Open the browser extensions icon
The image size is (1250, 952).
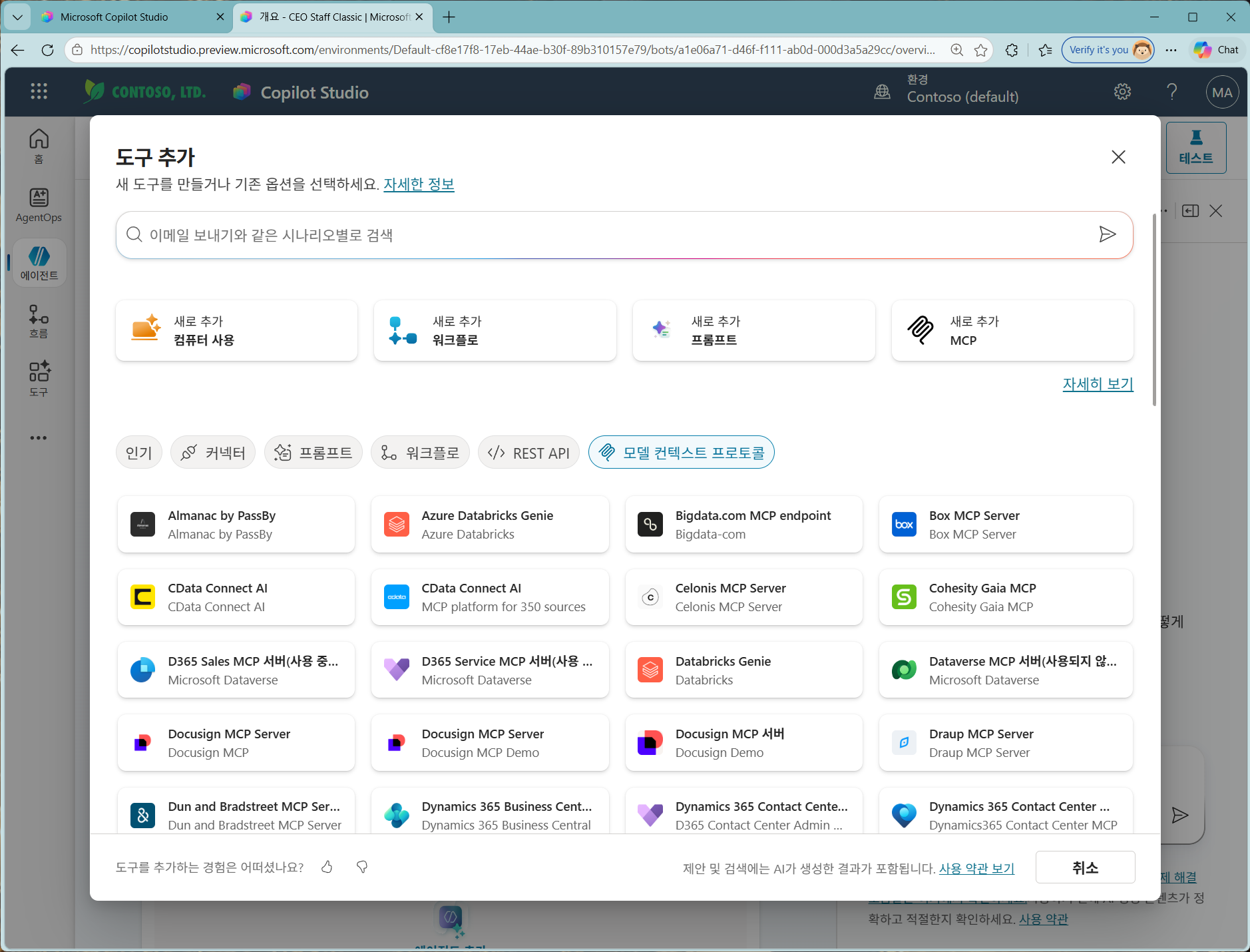point(1012,50)
